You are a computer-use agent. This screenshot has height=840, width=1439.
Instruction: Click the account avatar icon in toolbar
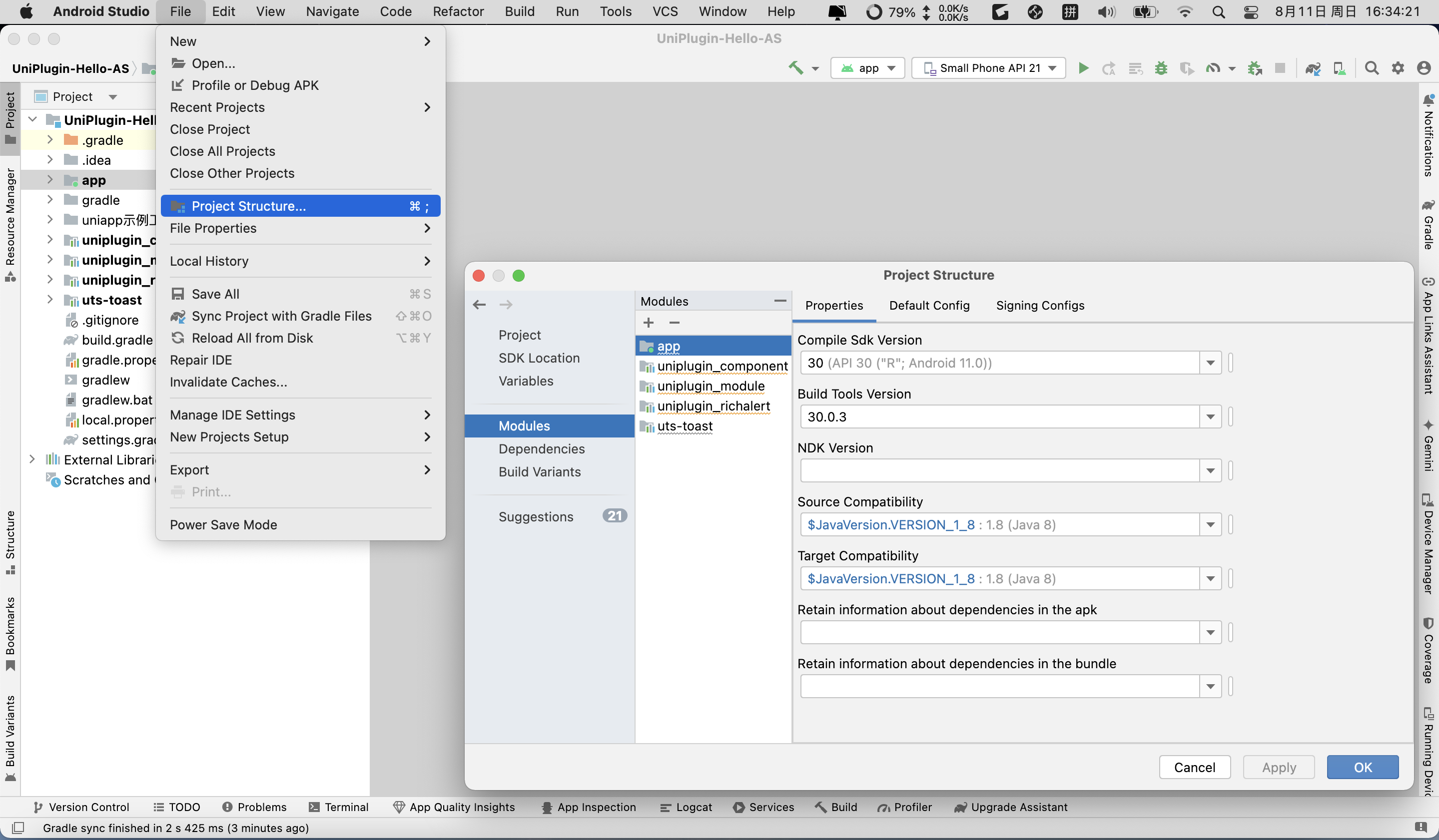coord(1424,68)
